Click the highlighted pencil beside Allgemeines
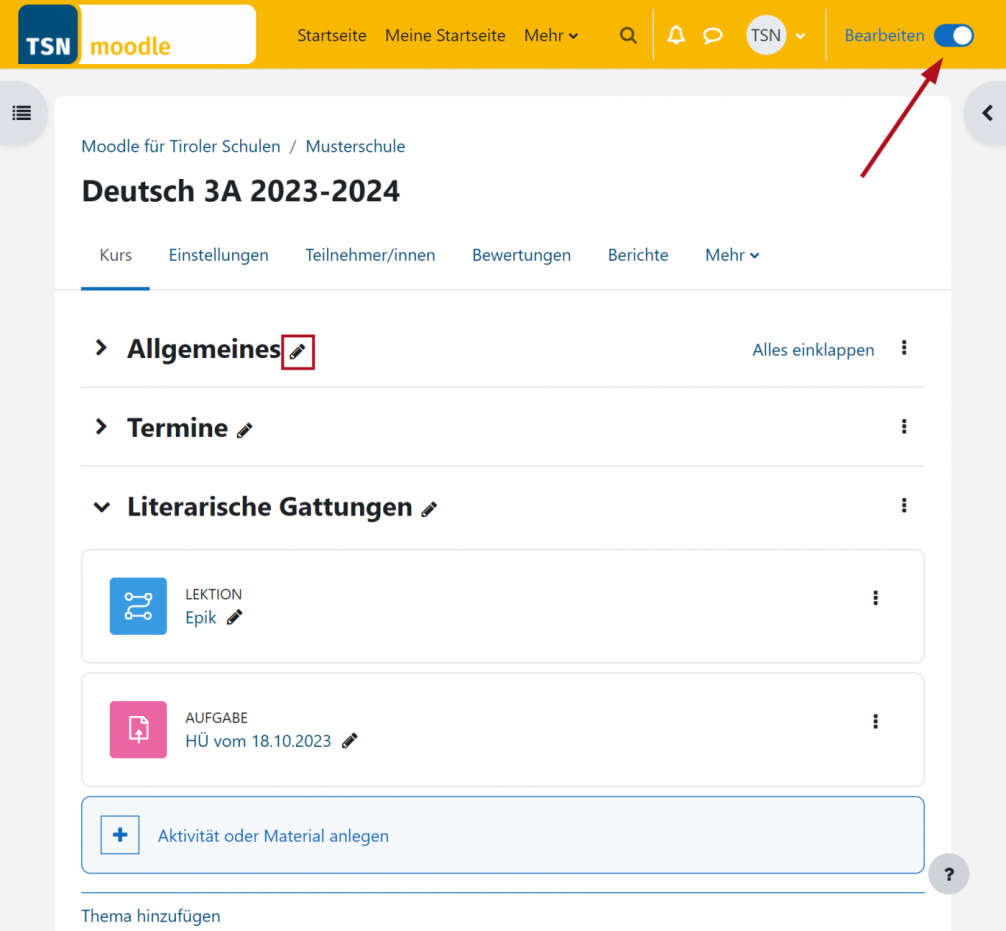The width and height of the screenshot is (1006, 931). pos(297,350)
